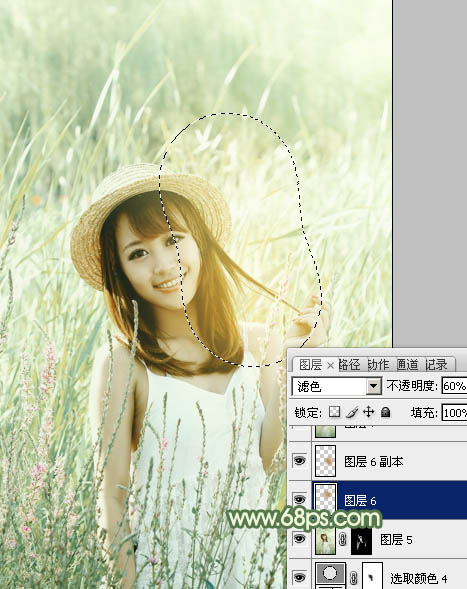Click the 填充 100% field
Screen dimensions: 467x589
click(454, 412)
